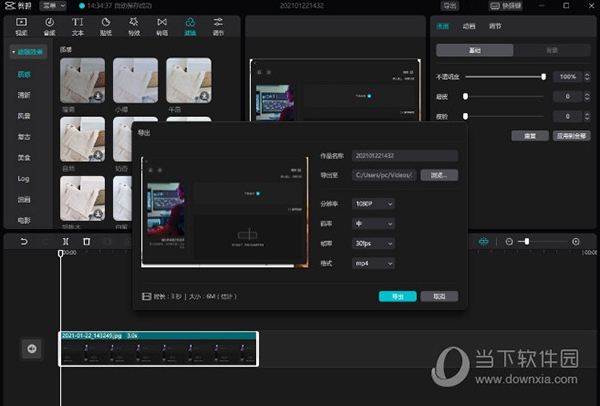
Task: Click the delete trash icon above timeline
Action: coord(87,242)
